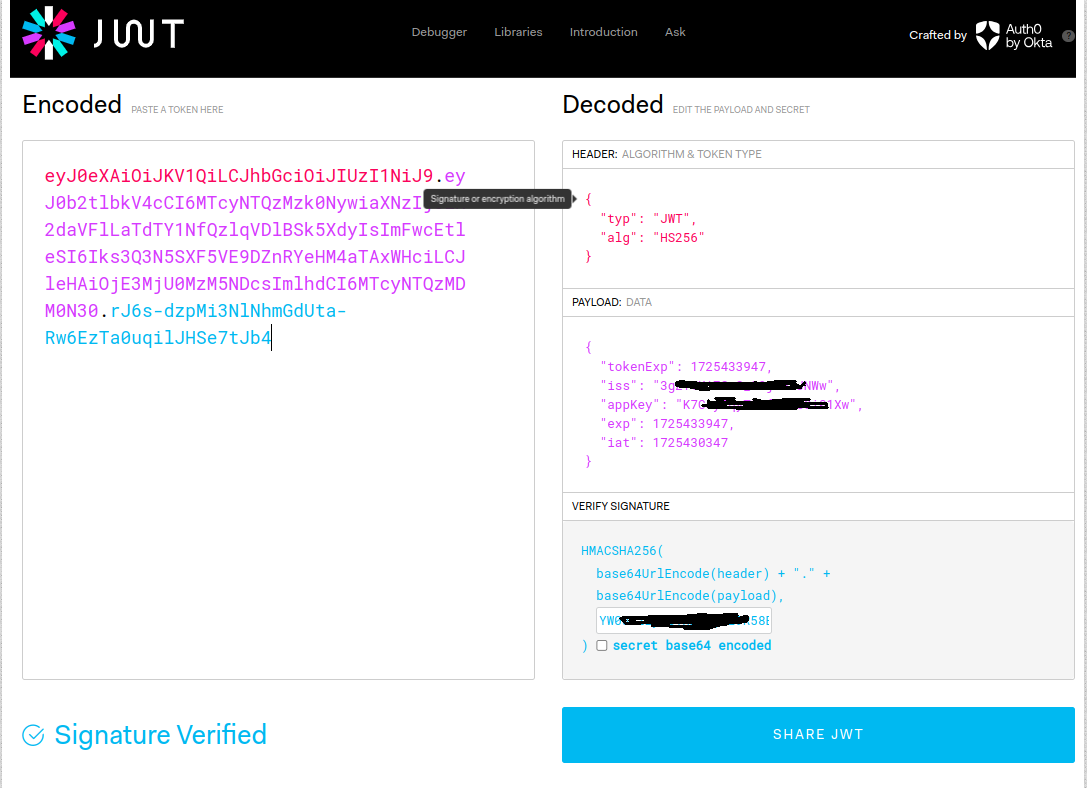
Task: Click inside the Encoded token text area
Action: [278, 410]
